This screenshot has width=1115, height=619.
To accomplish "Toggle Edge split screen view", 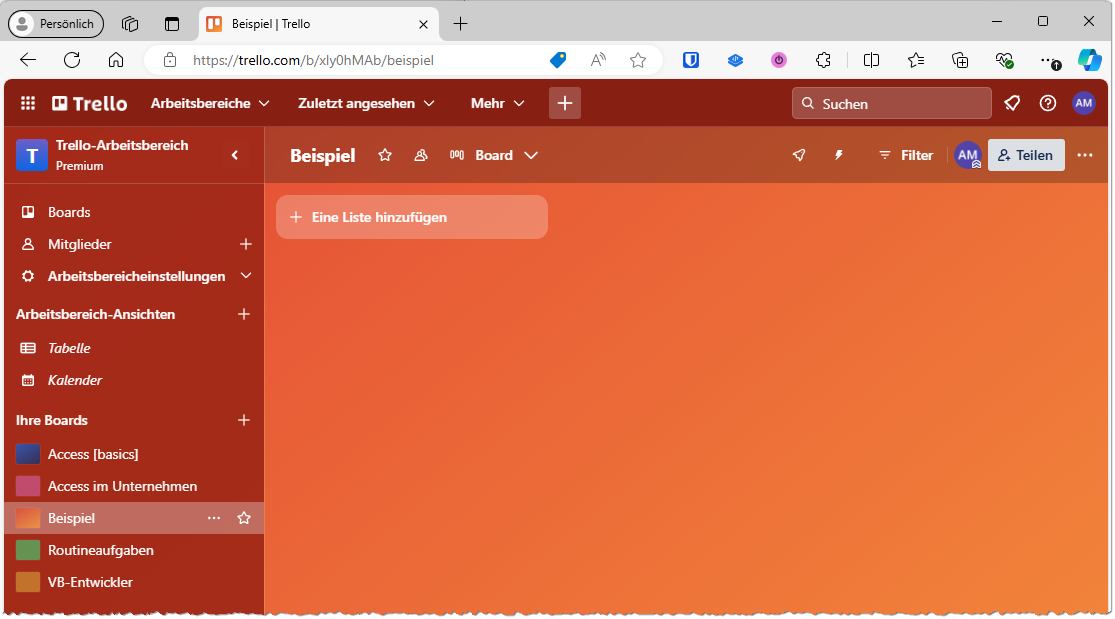I will tap(871, 59).
